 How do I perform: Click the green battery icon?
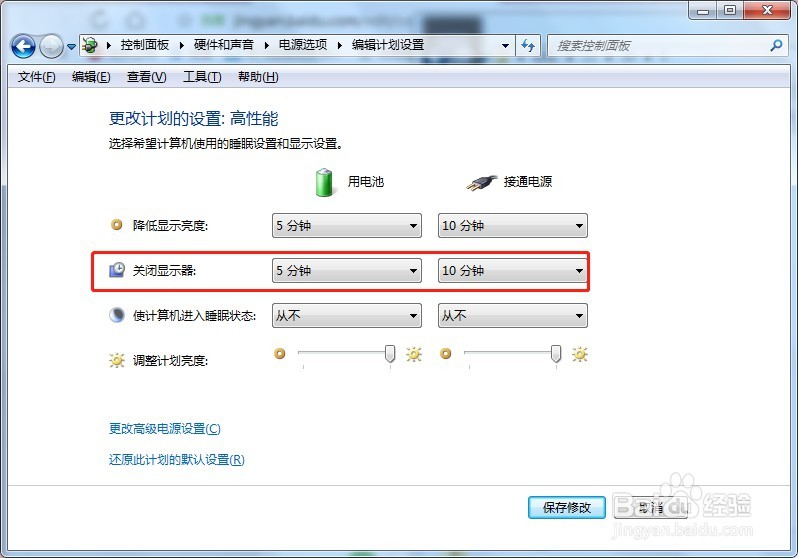(x=324, y=182)
